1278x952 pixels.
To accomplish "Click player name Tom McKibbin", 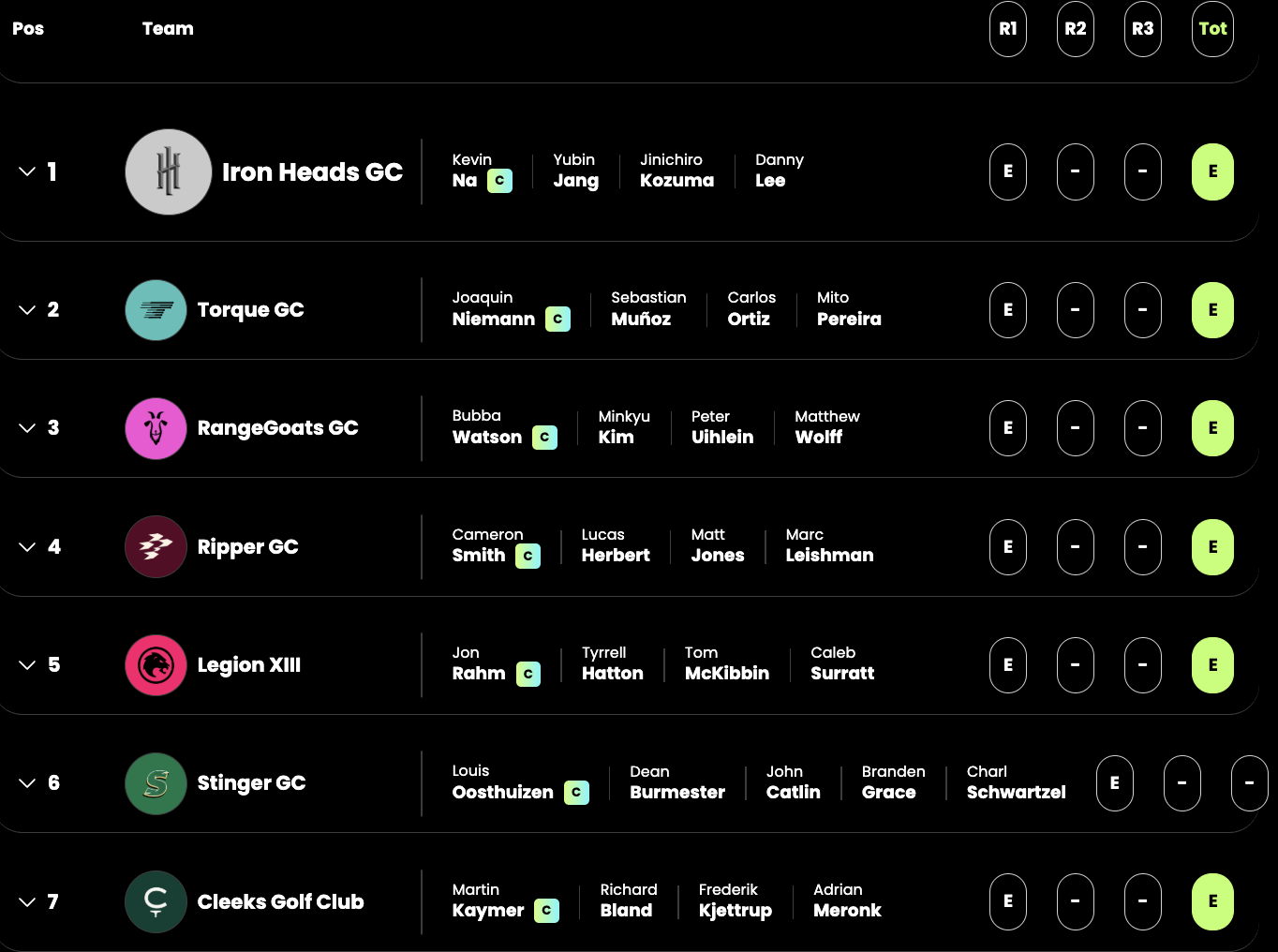I will 727,663.
